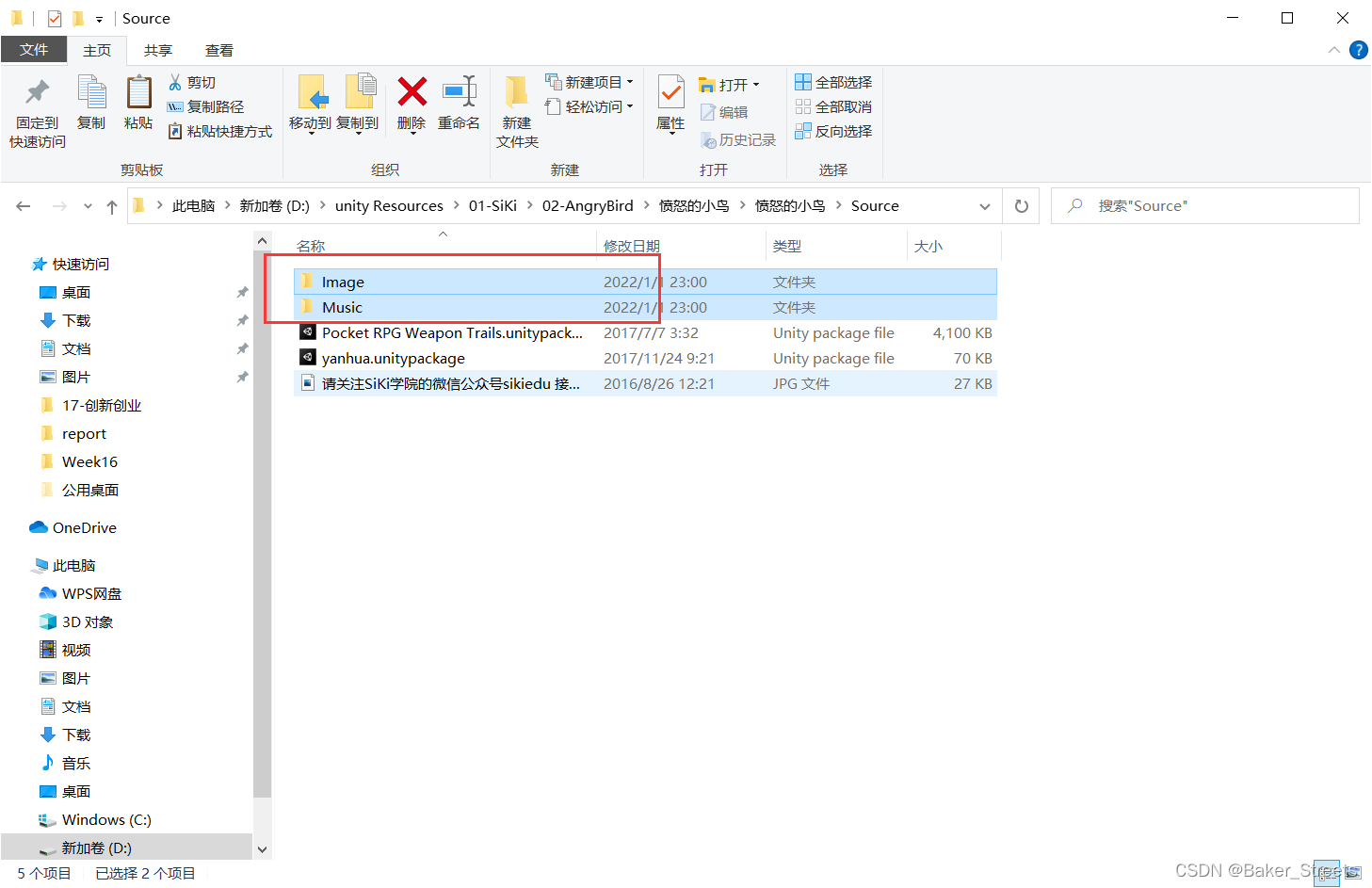The width and height of the screenshot is (1372, 888).
Task: Go up one folder level
Action: point(112,206)
